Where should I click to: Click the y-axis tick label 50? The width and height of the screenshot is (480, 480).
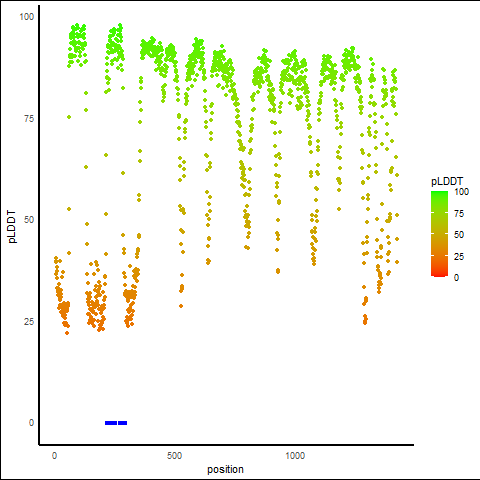pyautogui.click(x=29, y=220)
